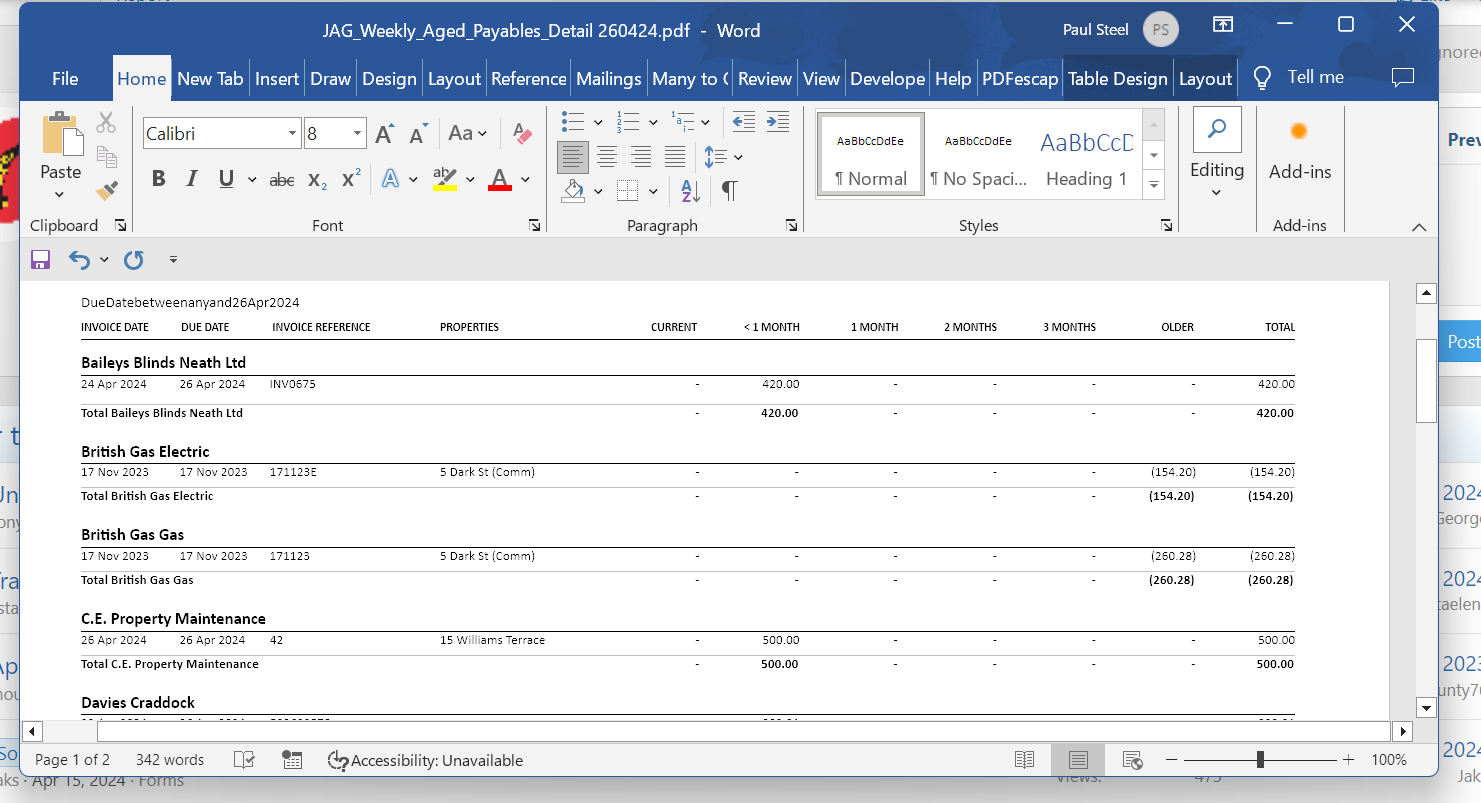Click the Multilevel list icon
Viewport: 1481px width, 803px height.
pyautogui.click(x=682, y=122)
